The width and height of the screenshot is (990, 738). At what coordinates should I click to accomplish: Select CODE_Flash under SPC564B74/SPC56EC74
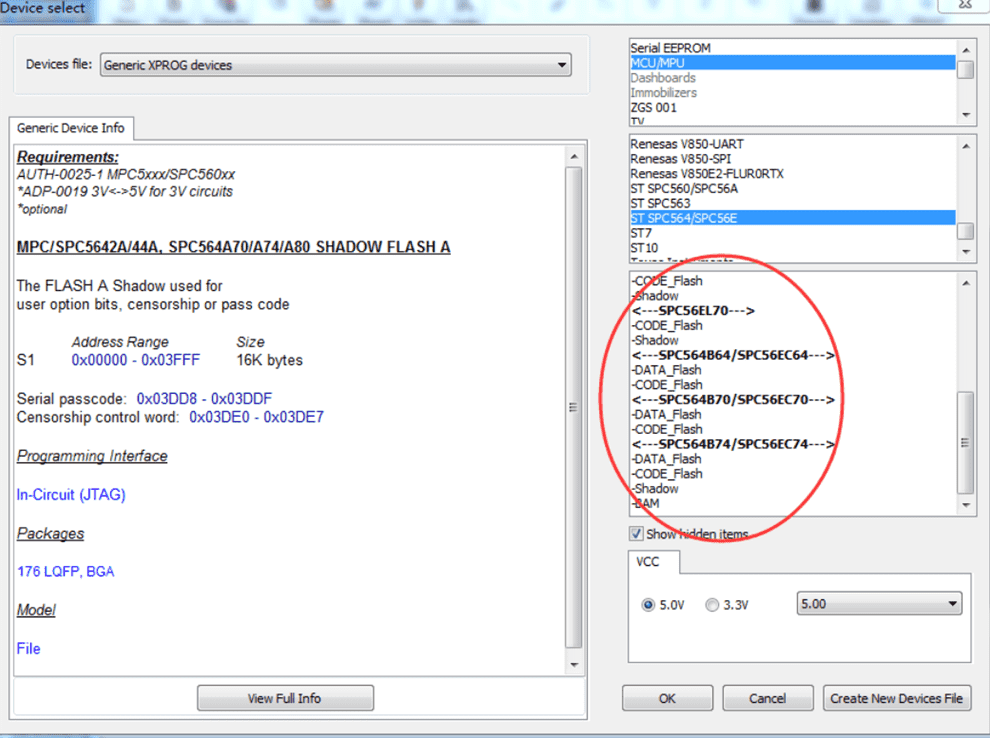tap(792, 474)
